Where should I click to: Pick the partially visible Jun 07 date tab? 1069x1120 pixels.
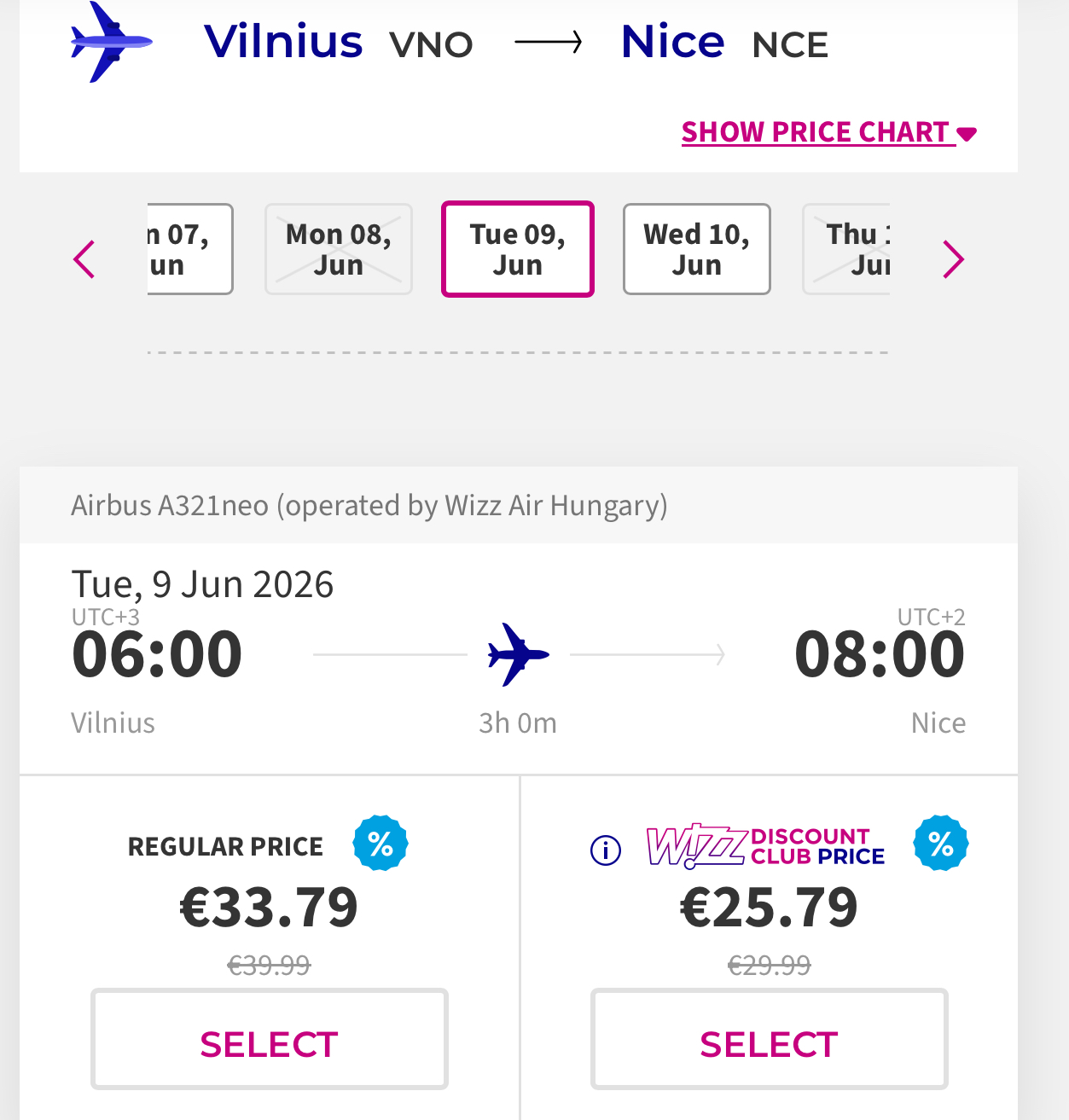(188, 249)
